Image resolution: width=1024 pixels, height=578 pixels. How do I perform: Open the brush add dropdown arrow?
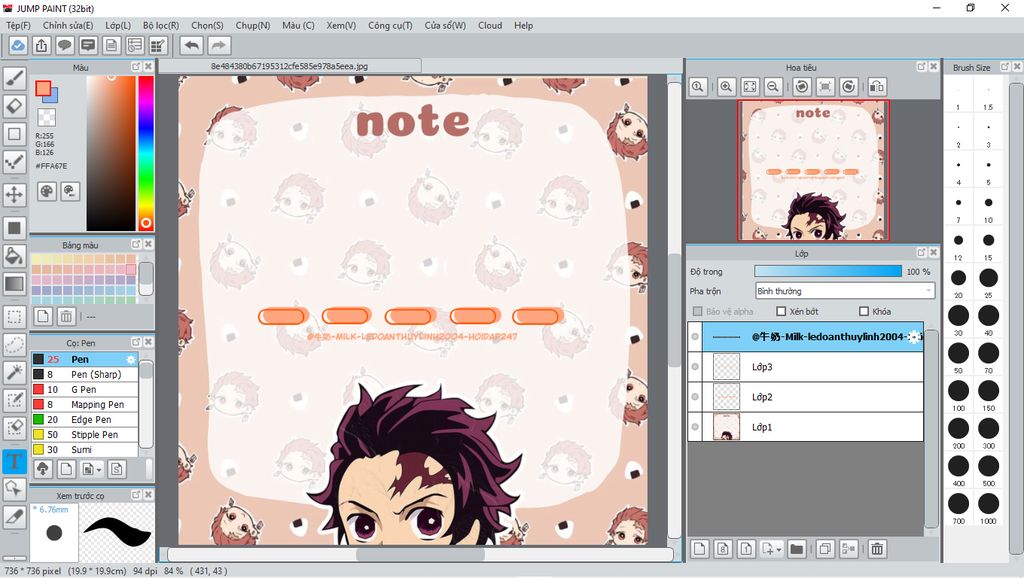pyautogui.click(x=99, y=469)
